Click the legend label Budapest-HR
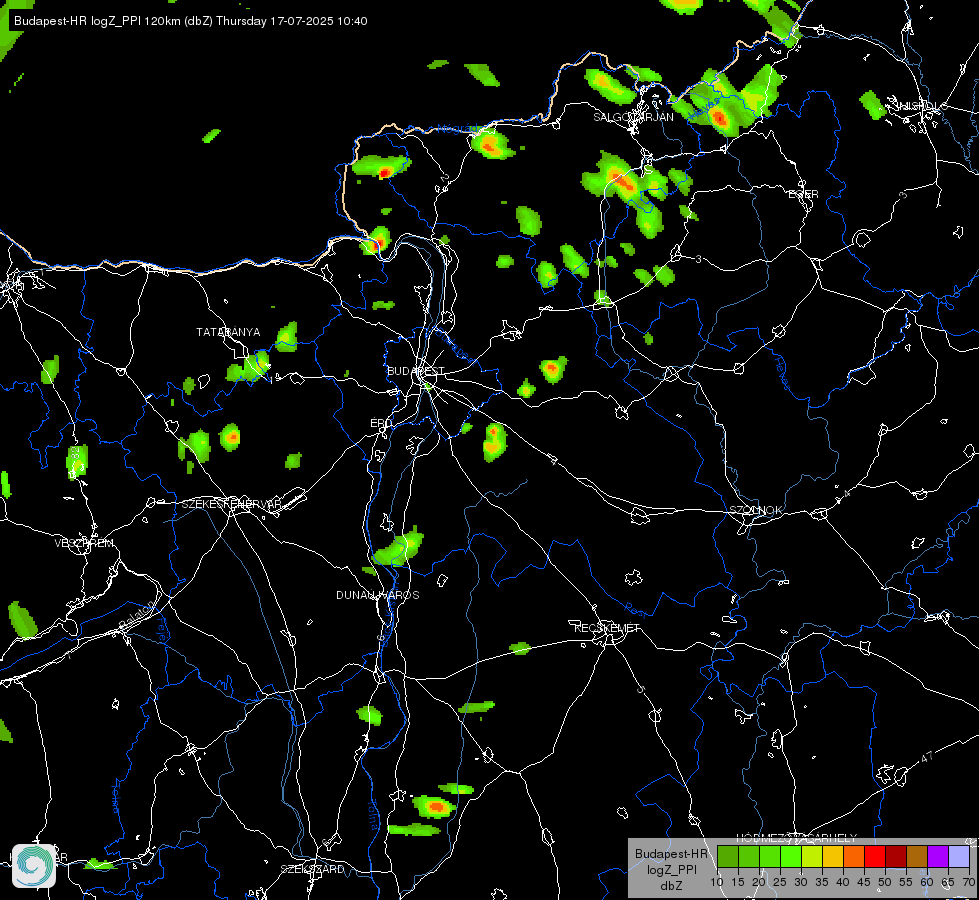Image resolution: width=979 pixels, height=900 pixels. (x=671, y=854)
